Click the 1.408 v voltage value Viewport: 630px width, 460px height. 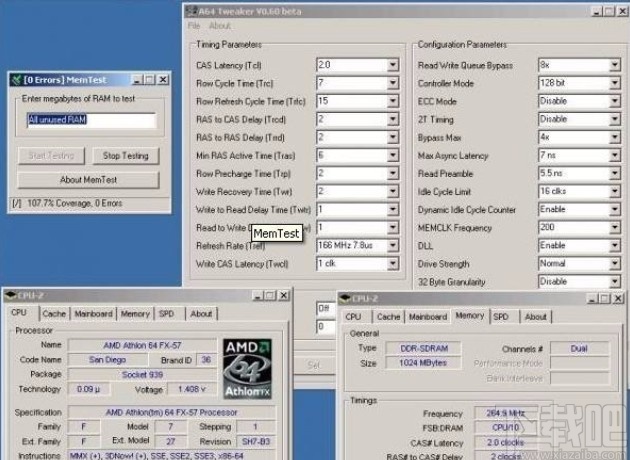pos(192,389)
